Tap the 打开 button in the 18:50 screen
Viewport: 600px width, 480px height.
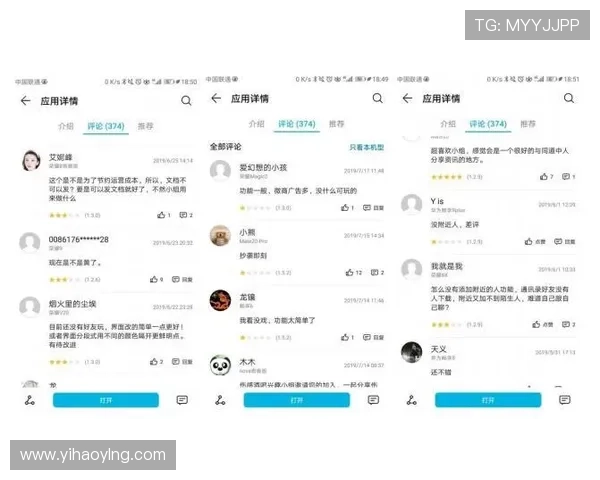click(106, 400)
